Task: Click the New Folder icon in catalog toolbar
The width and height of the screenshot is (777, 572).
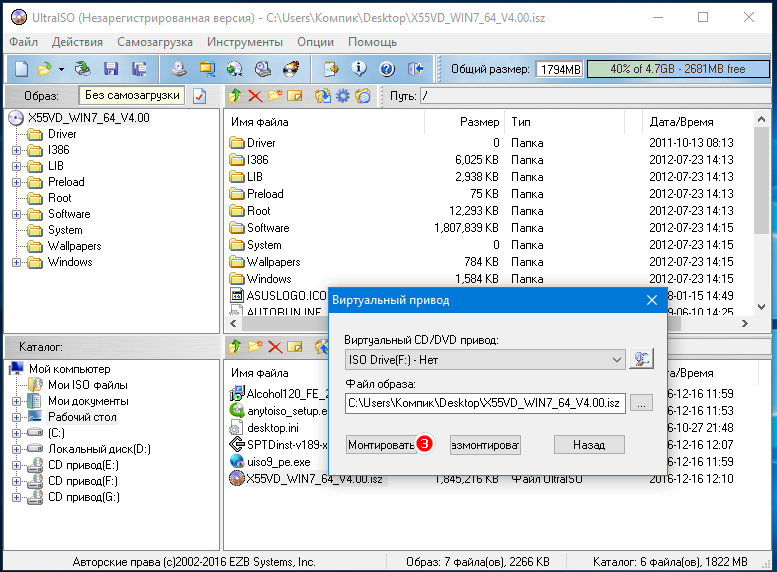Action: pyautogui.click(x=255, y=347)
